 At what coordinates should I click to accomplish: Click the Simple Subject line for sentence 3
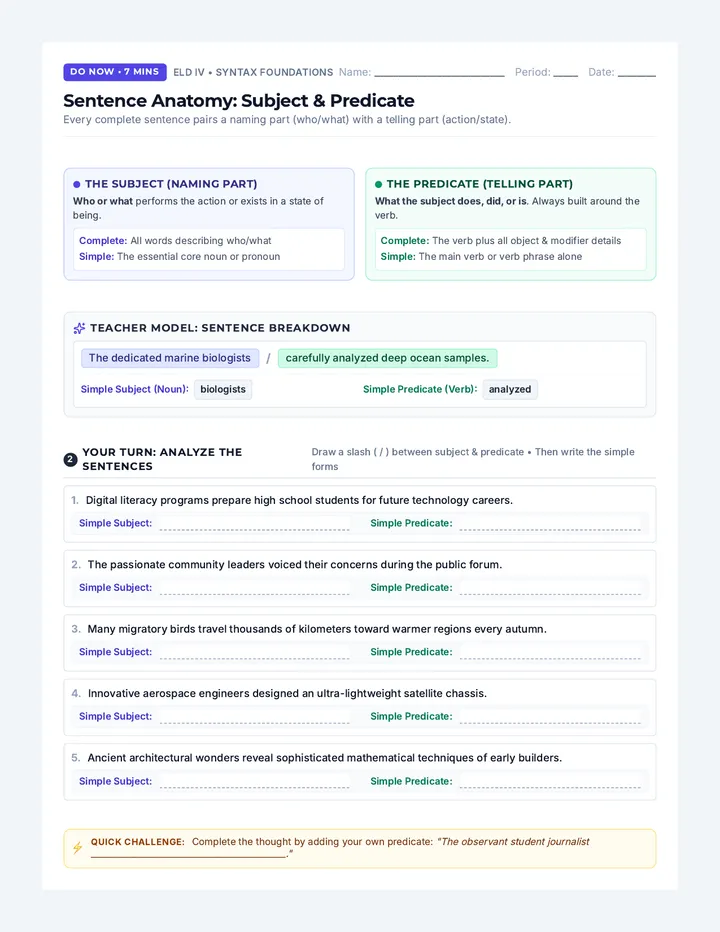point(254,652)
